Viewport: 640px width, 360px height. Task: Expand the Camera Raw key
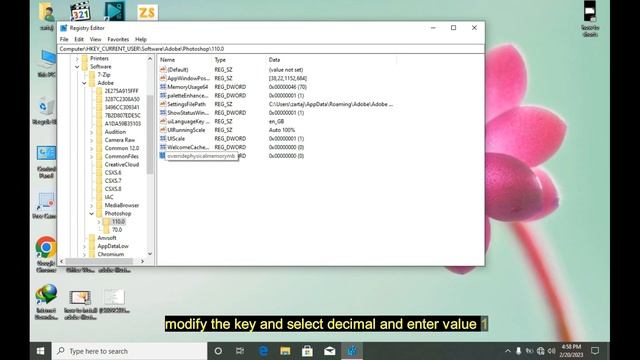(x=92, y=140)
